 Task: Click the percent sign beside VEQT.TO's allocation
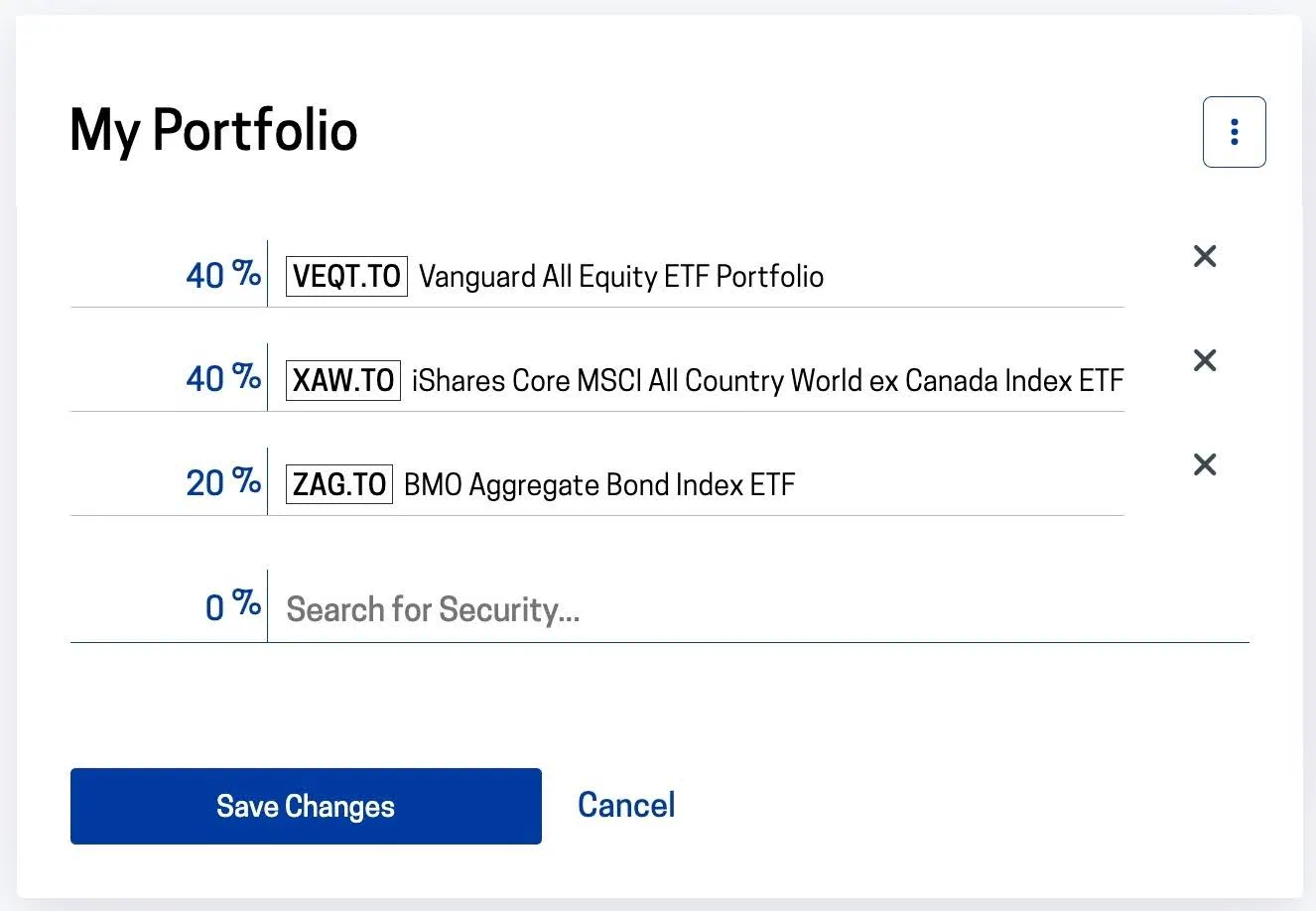(x=247, y=272)
